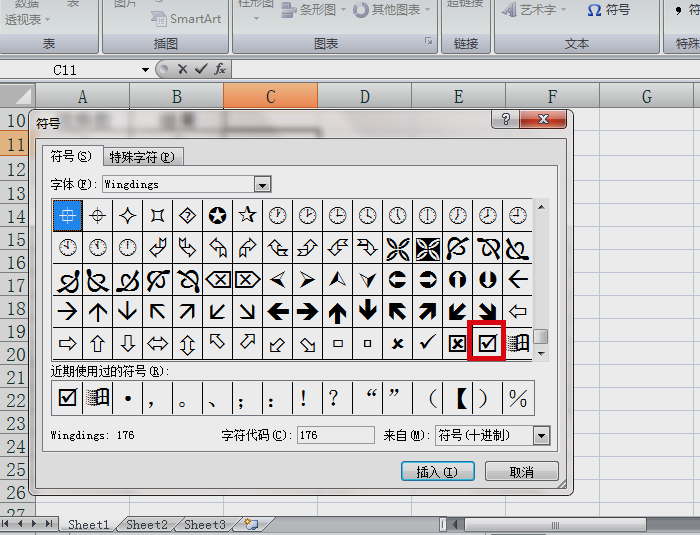Select the white star in black circle symbol
The image size is (700, 535).
[x=217, y=214]
